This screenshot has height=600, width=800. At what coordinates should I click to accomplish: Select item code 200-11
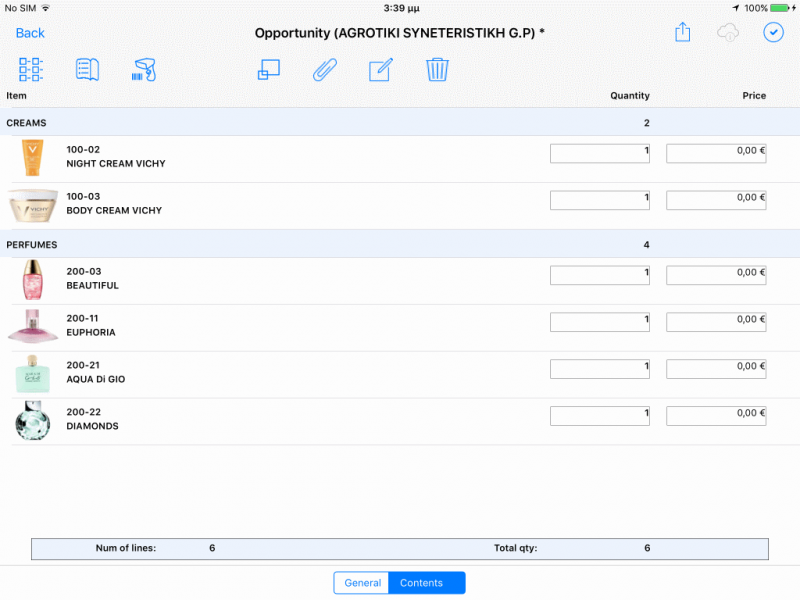point(82,318)
